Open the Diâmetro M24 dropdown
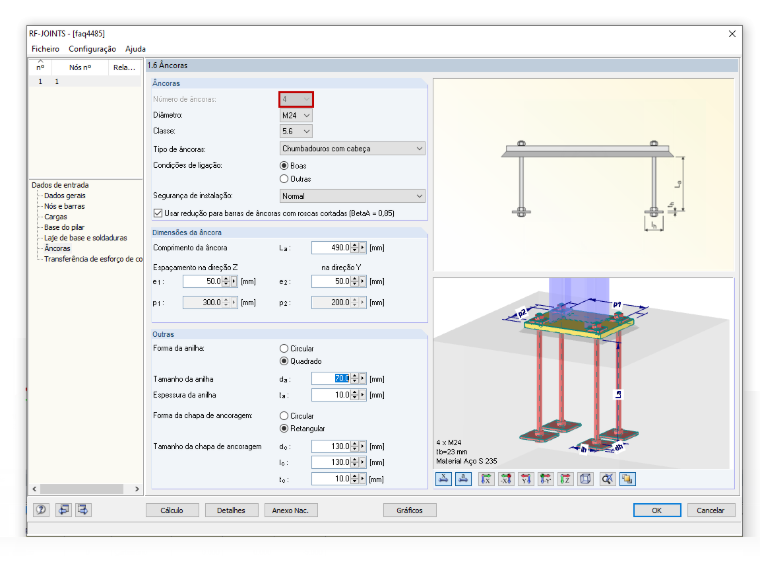 pyautogui.click(x=296, y=115)
